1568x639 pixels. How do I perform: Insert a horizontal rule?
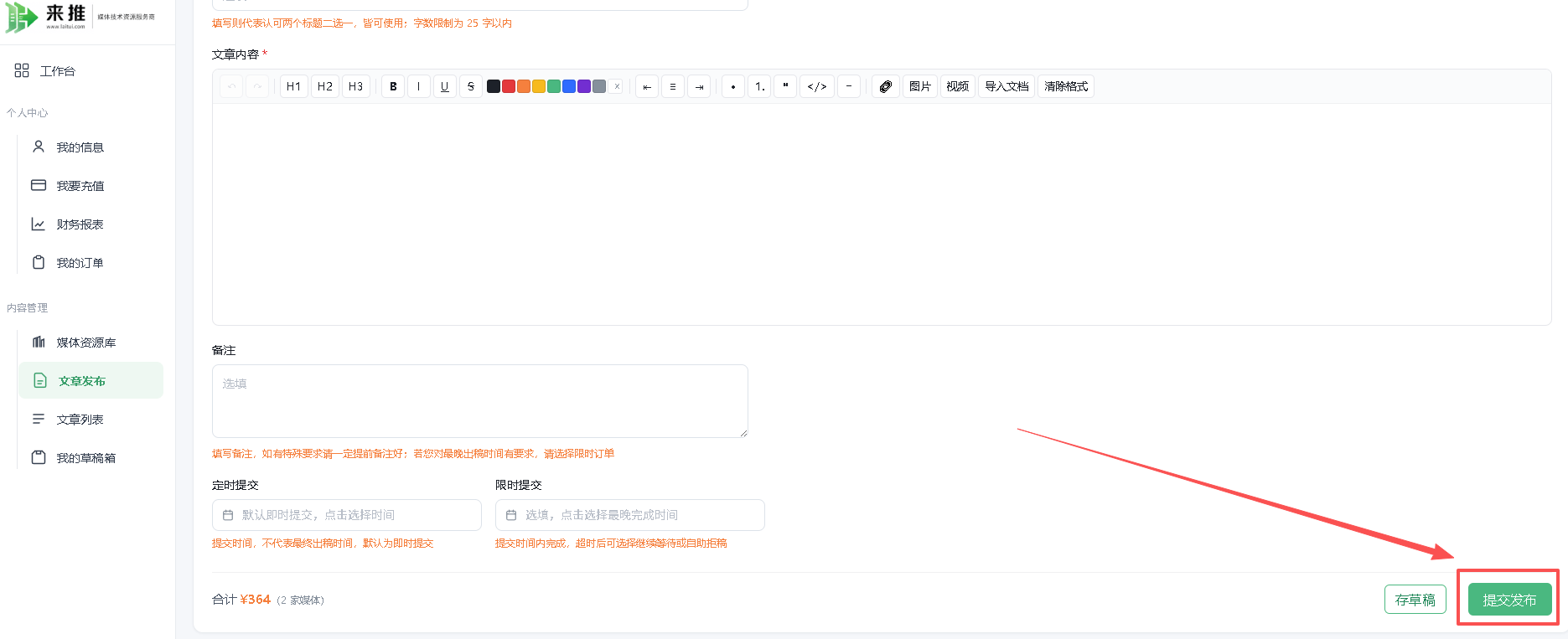point(849,86)
